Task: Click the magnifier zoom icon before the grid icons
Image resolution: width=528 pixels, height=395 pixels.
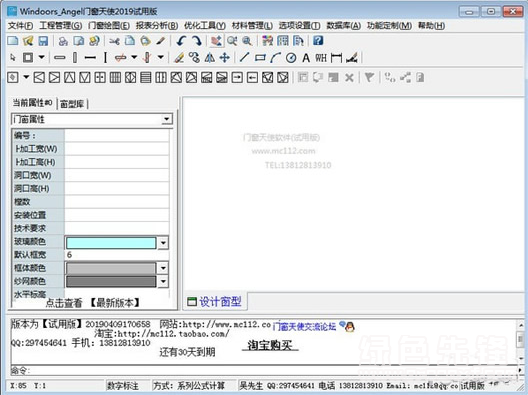Action: click(x=247, y=41)
